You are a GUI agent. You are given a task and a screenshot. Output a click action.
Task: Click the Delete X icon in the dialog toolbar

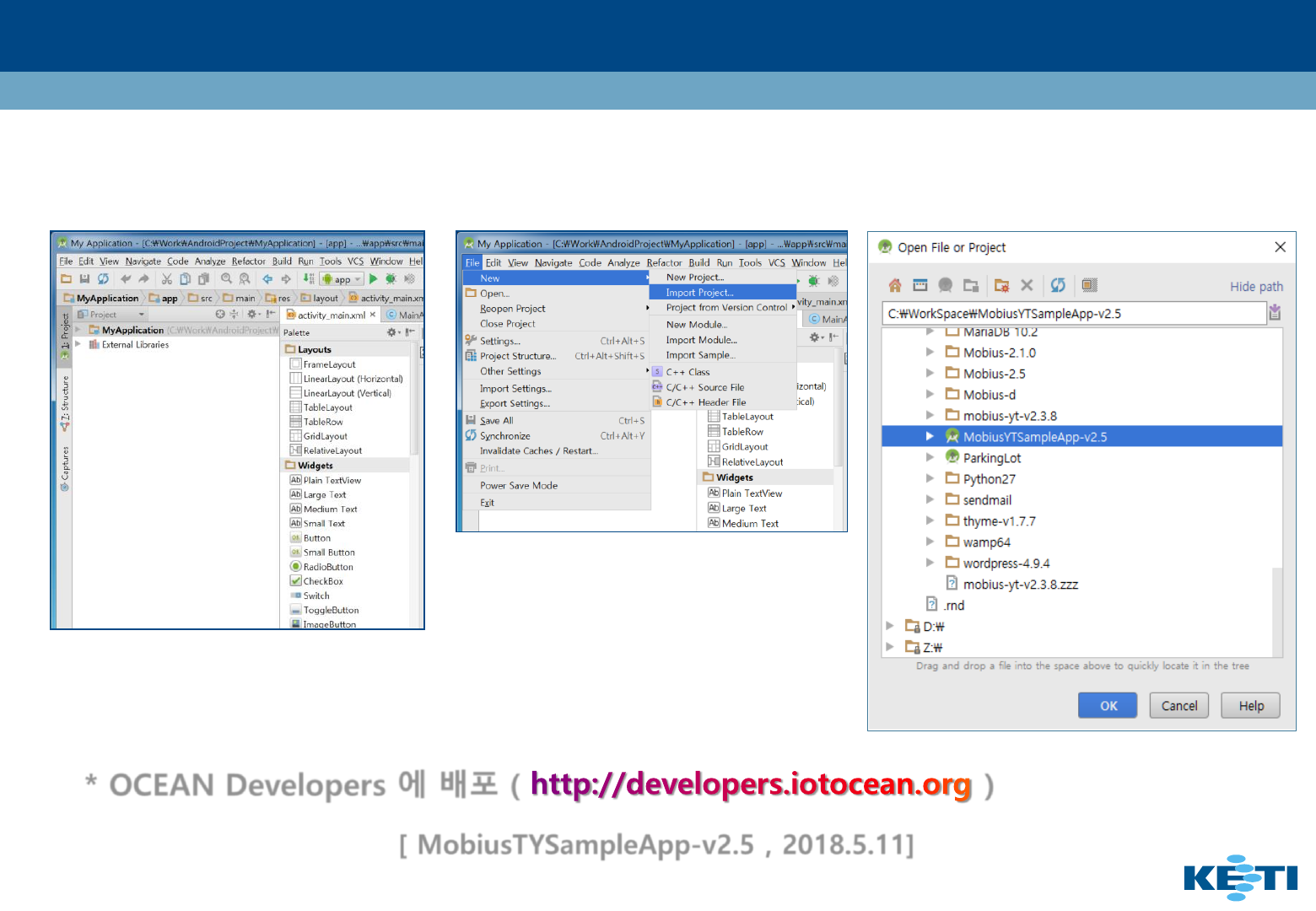(x=1027, y=285)
